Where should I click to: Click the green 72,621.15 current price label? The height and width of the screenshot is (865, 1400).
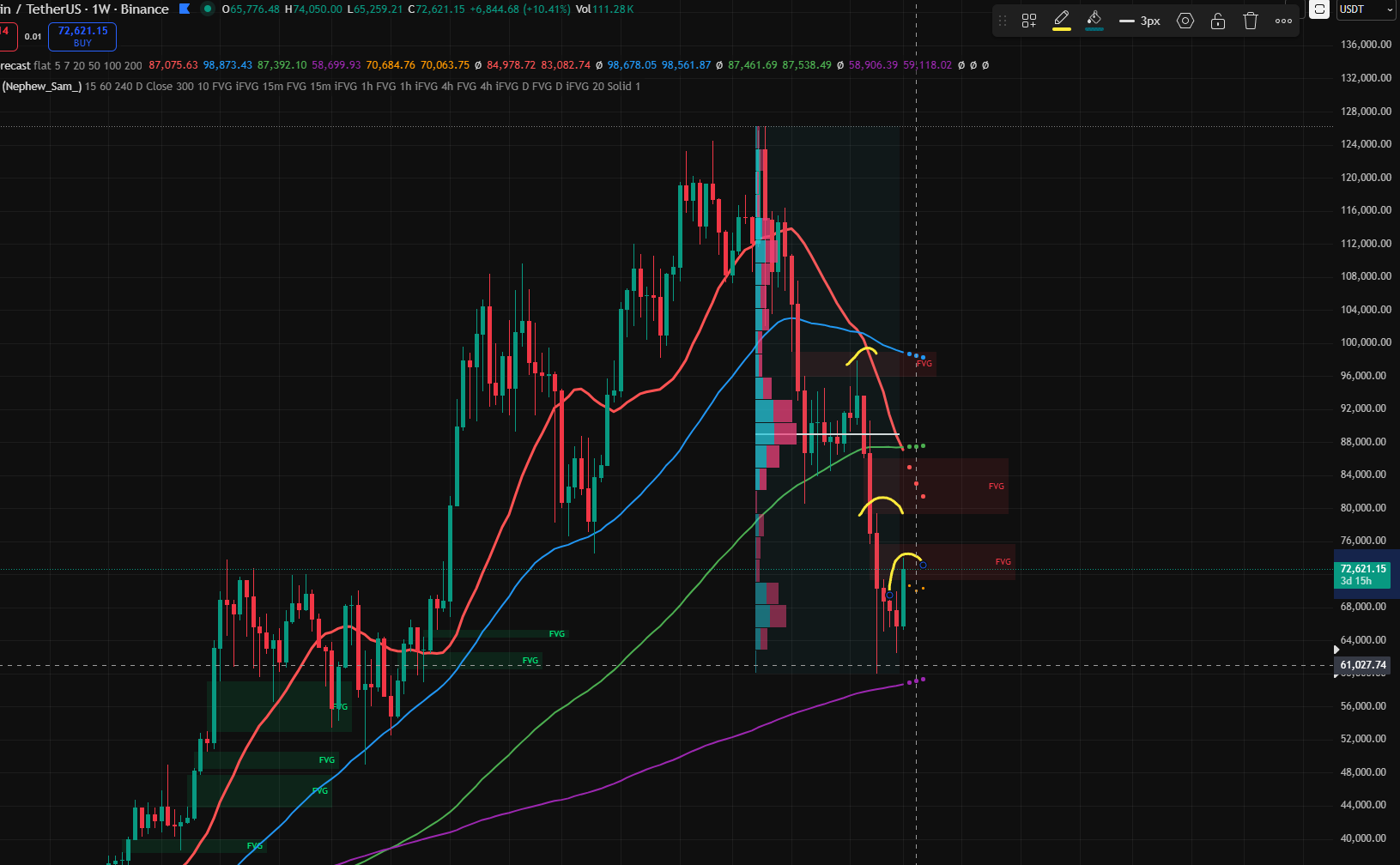(1362, 574)
